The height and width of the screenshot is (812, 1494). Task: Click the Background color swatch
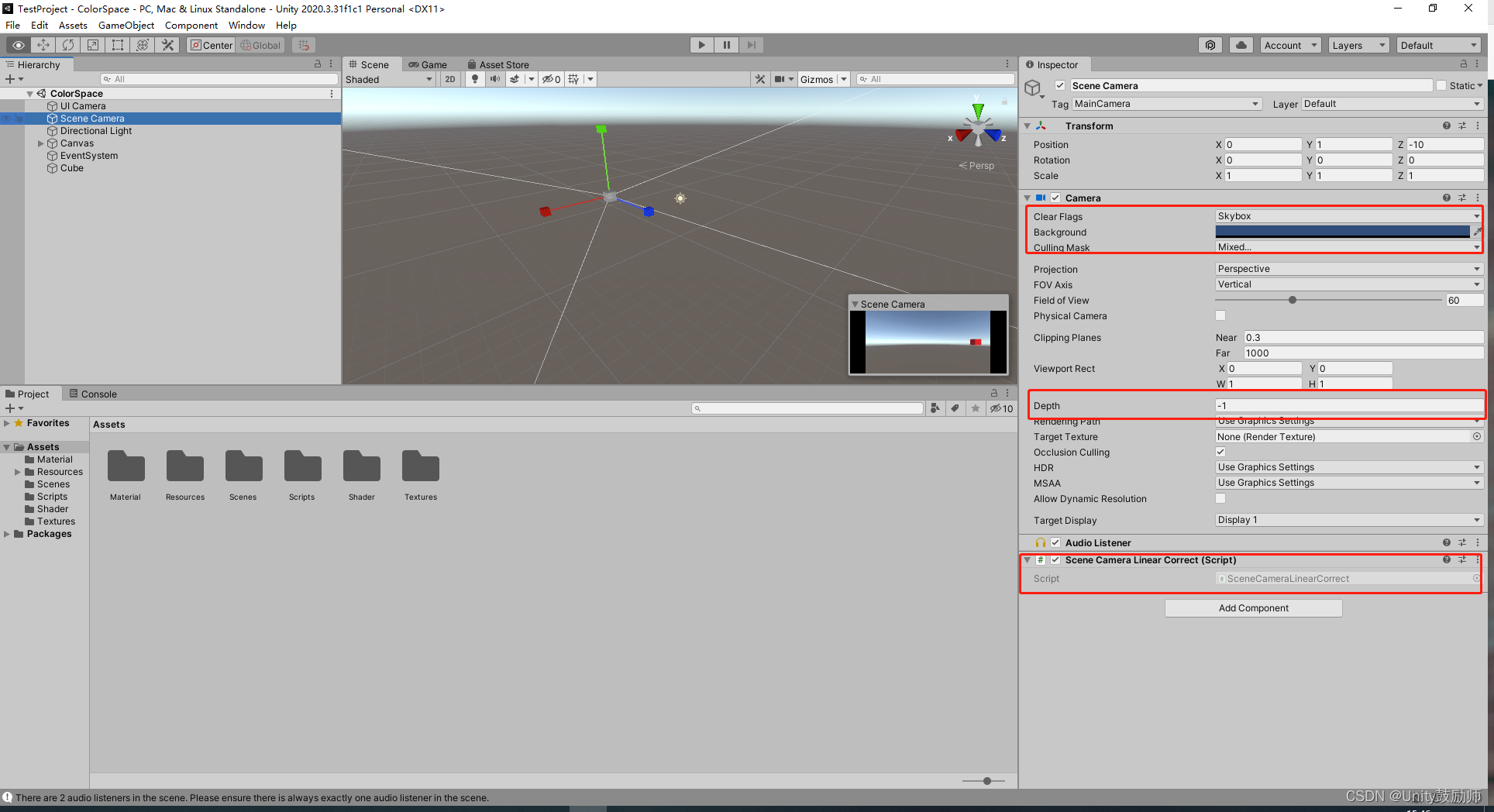coord(1342,232)
